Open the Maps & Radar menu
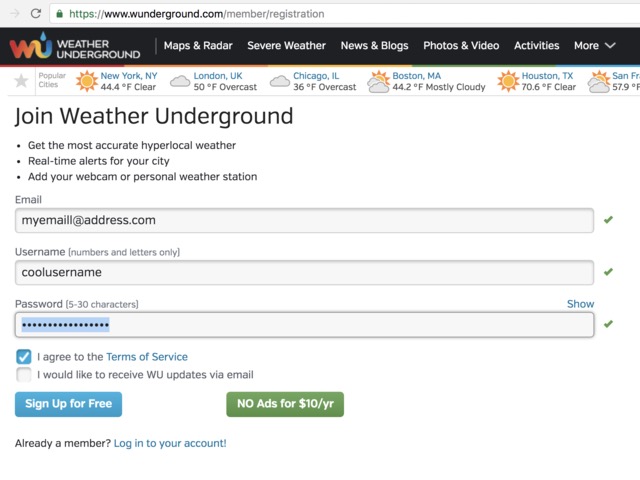The width and height of the screenshot is (640, 480). (x=198, y=45)
